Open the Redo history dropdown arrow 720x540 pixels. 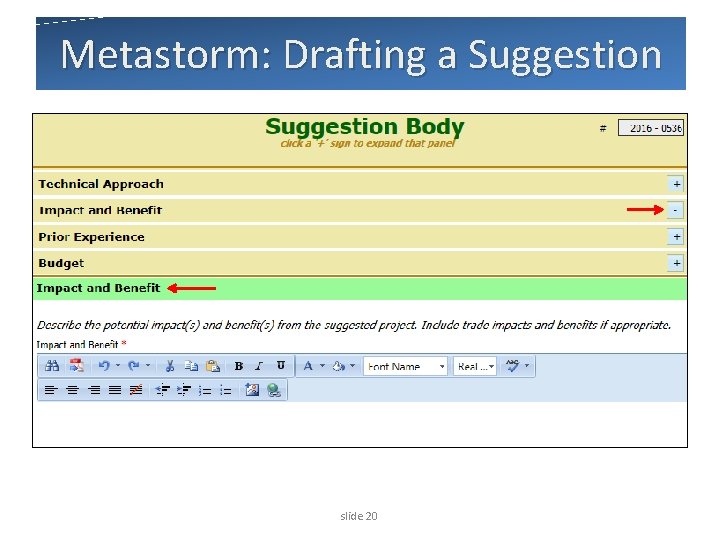(x=148, y=366)
